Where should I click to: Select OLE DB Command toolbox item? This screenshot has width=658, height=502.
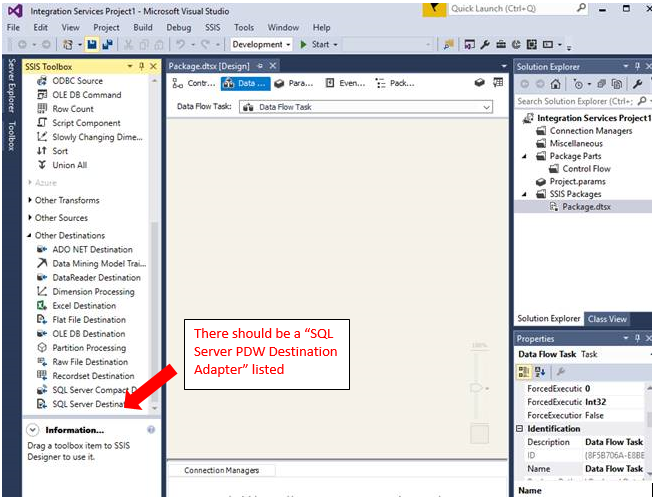86,95
